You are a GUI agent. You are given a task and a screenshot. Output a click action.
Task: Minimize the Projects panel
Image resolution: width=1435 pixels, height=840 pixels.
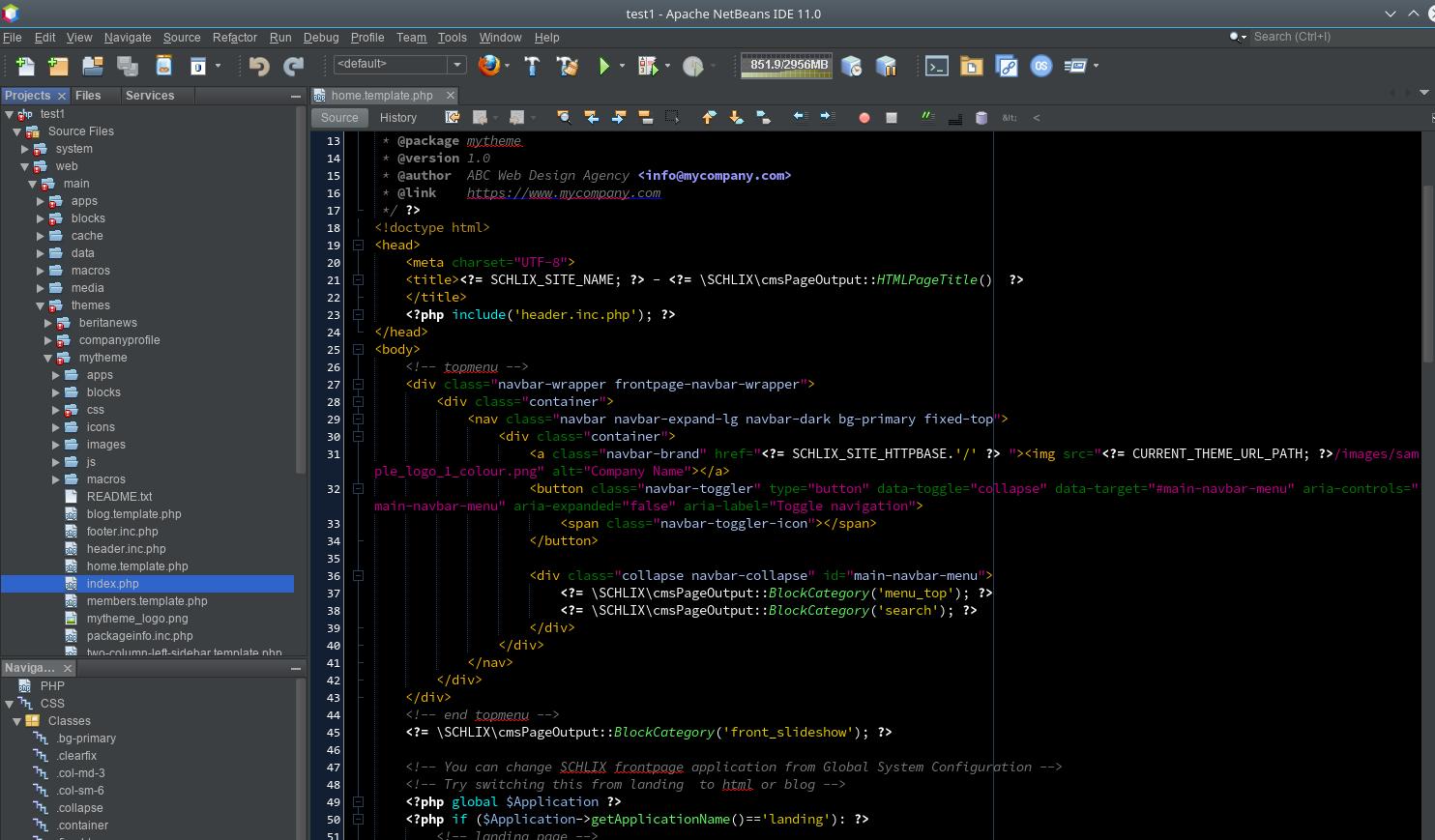[x=296, y=96]
